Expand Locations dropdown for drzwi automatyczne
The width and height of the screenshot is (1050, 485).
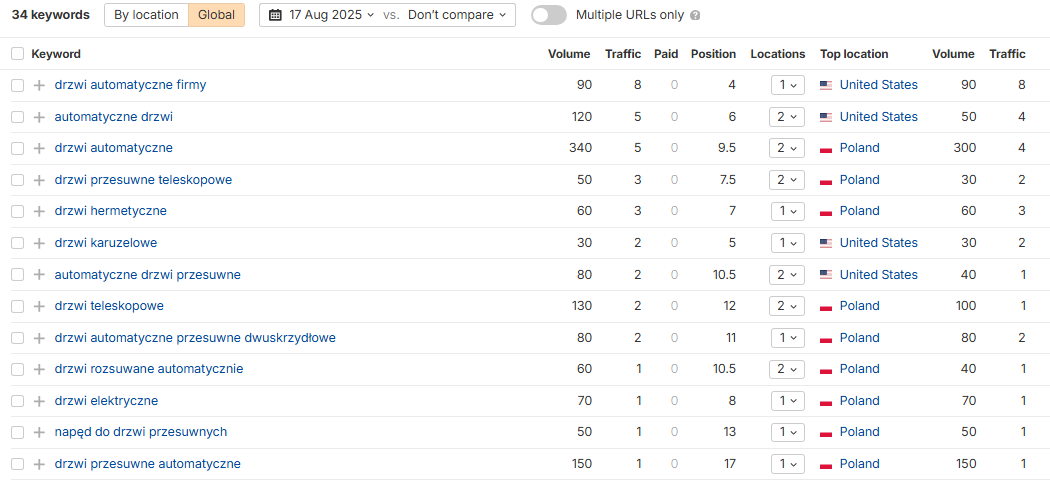(788, 148)
